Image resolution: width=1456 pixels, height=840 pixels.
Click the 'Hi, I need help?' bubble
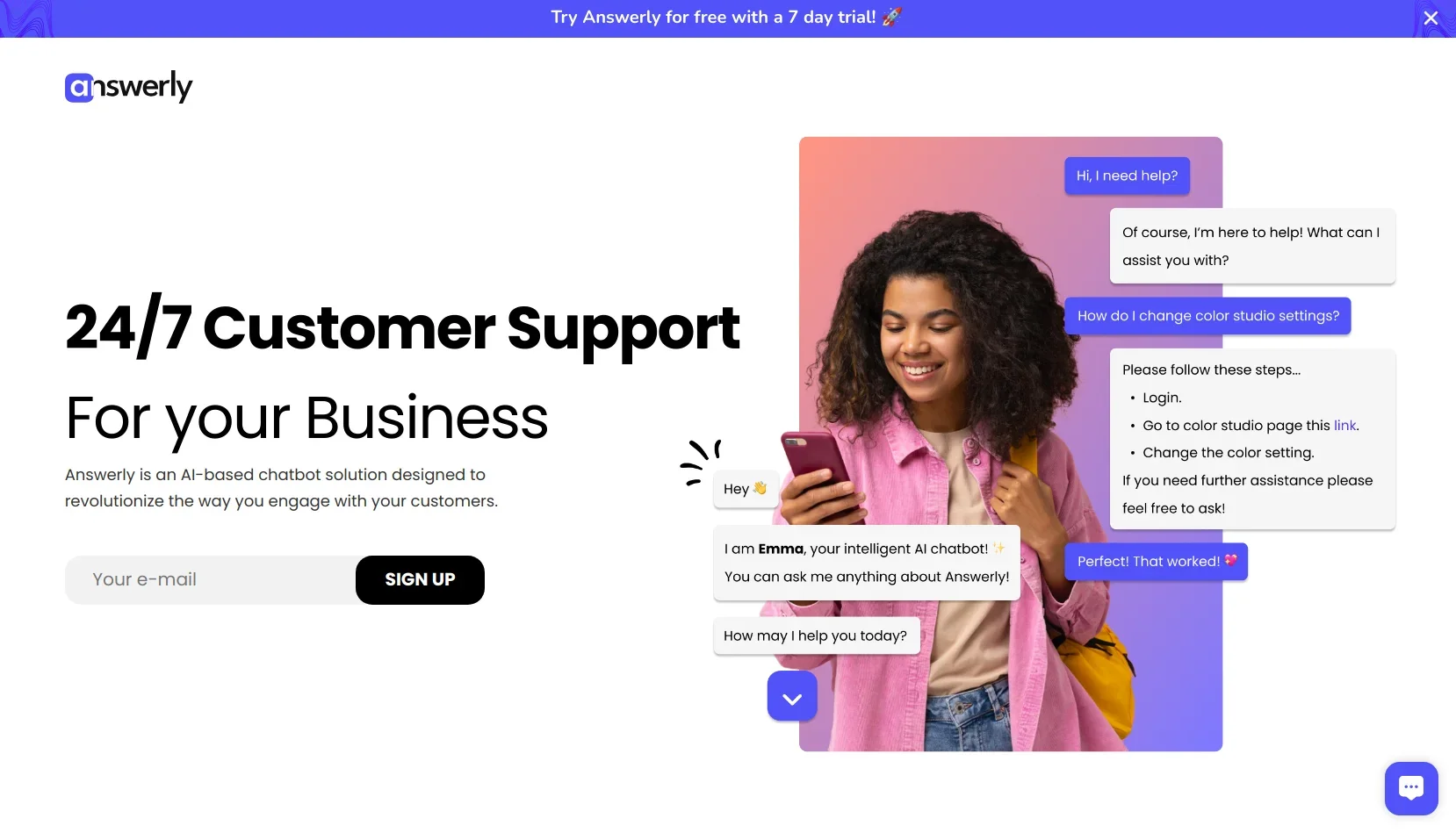tap(1128, 176)
